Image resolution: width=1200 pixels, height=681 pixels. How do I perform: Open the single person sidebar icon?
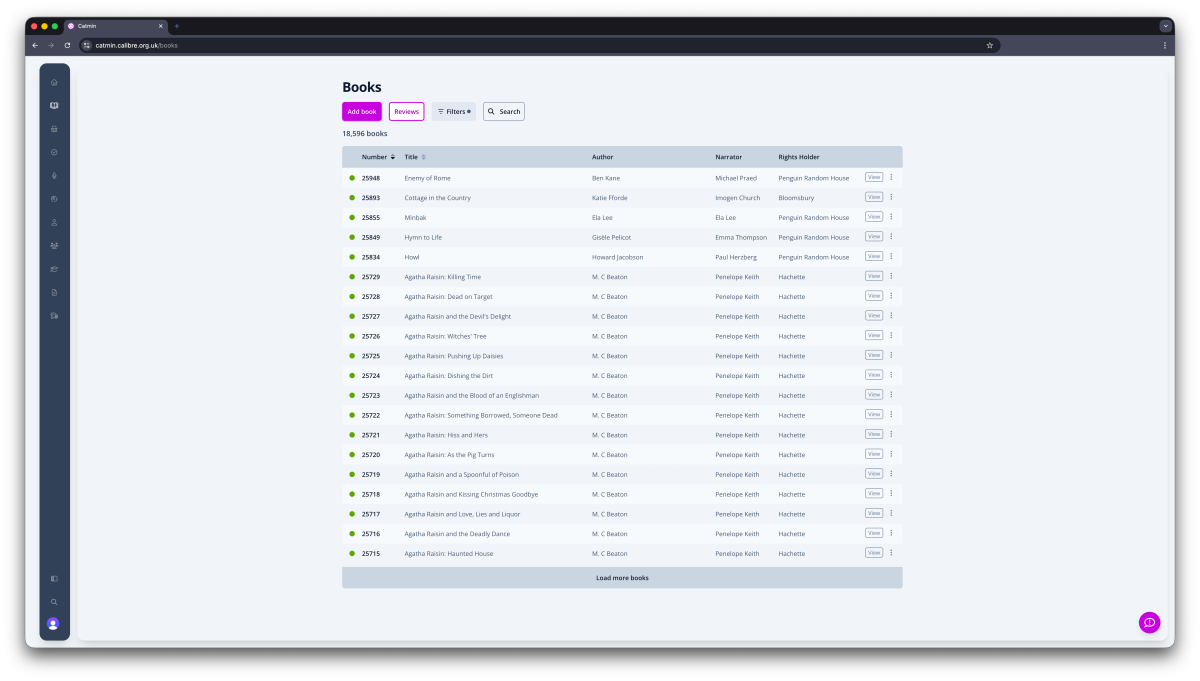(x=54, y=222)
